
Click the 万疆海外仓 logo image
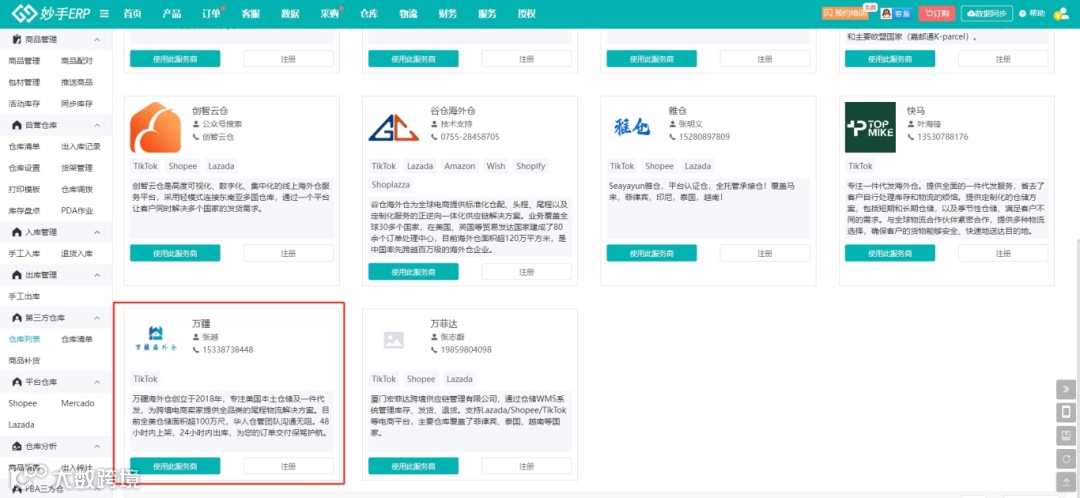(x=156, y=340)
